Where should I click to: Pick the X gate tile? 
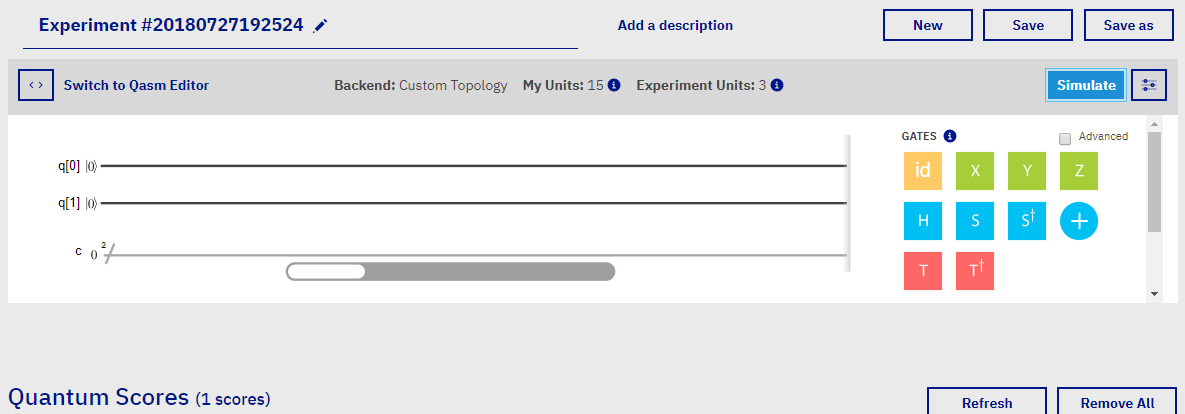[x=975, y=171]
